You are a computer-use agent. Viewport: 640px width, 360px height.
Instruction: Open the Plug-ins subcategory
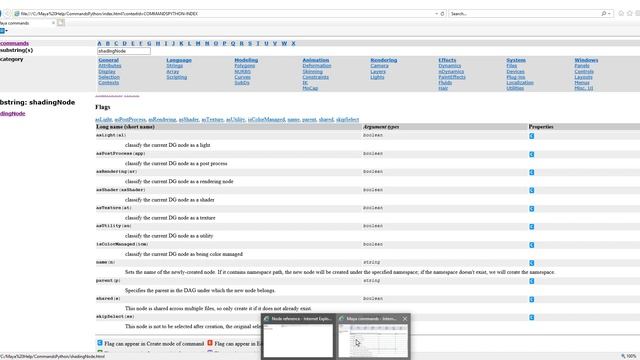tap(516, 77)
